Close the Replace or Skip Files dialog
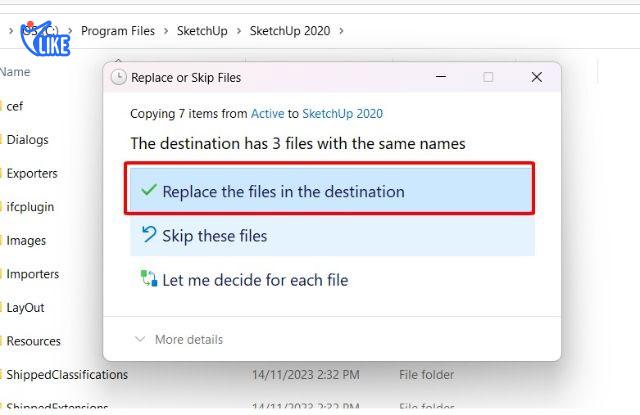 pos(536,77)
